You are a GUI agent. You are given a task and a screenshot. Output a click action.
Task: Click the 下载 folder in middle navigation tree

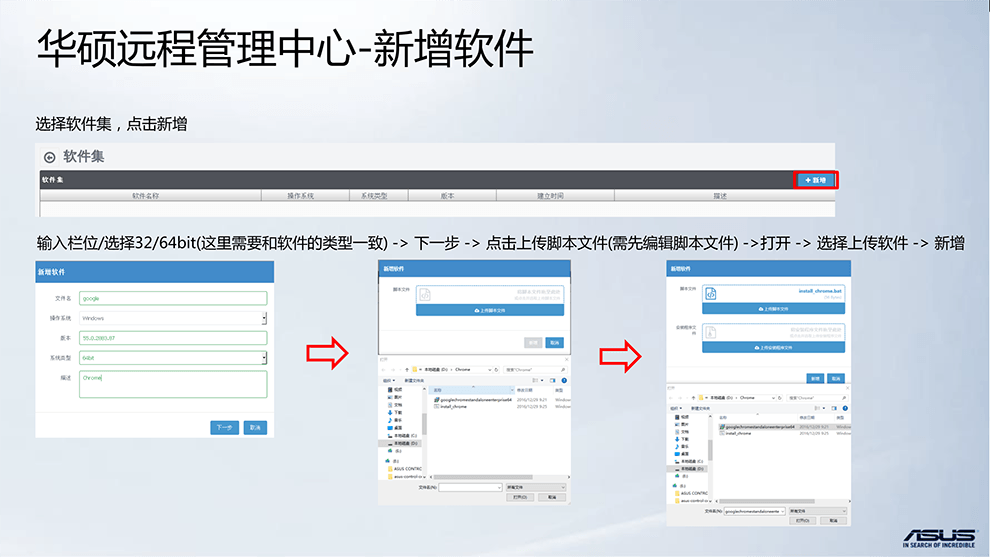pyautogui.click(x=397, y=412)
